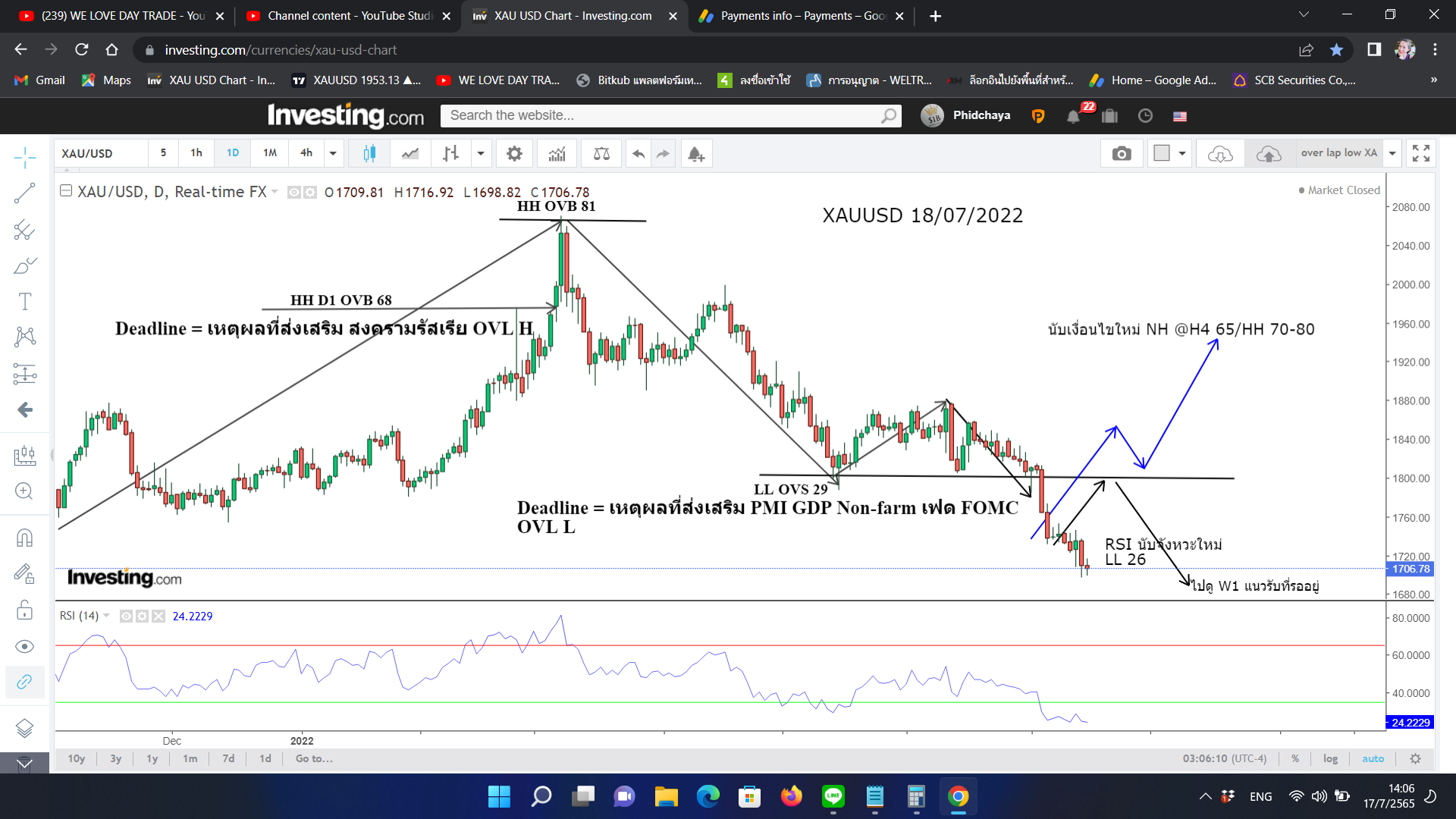Open the indicators button
This screenshot has width=1456, height=819.
tap(557, 154)
